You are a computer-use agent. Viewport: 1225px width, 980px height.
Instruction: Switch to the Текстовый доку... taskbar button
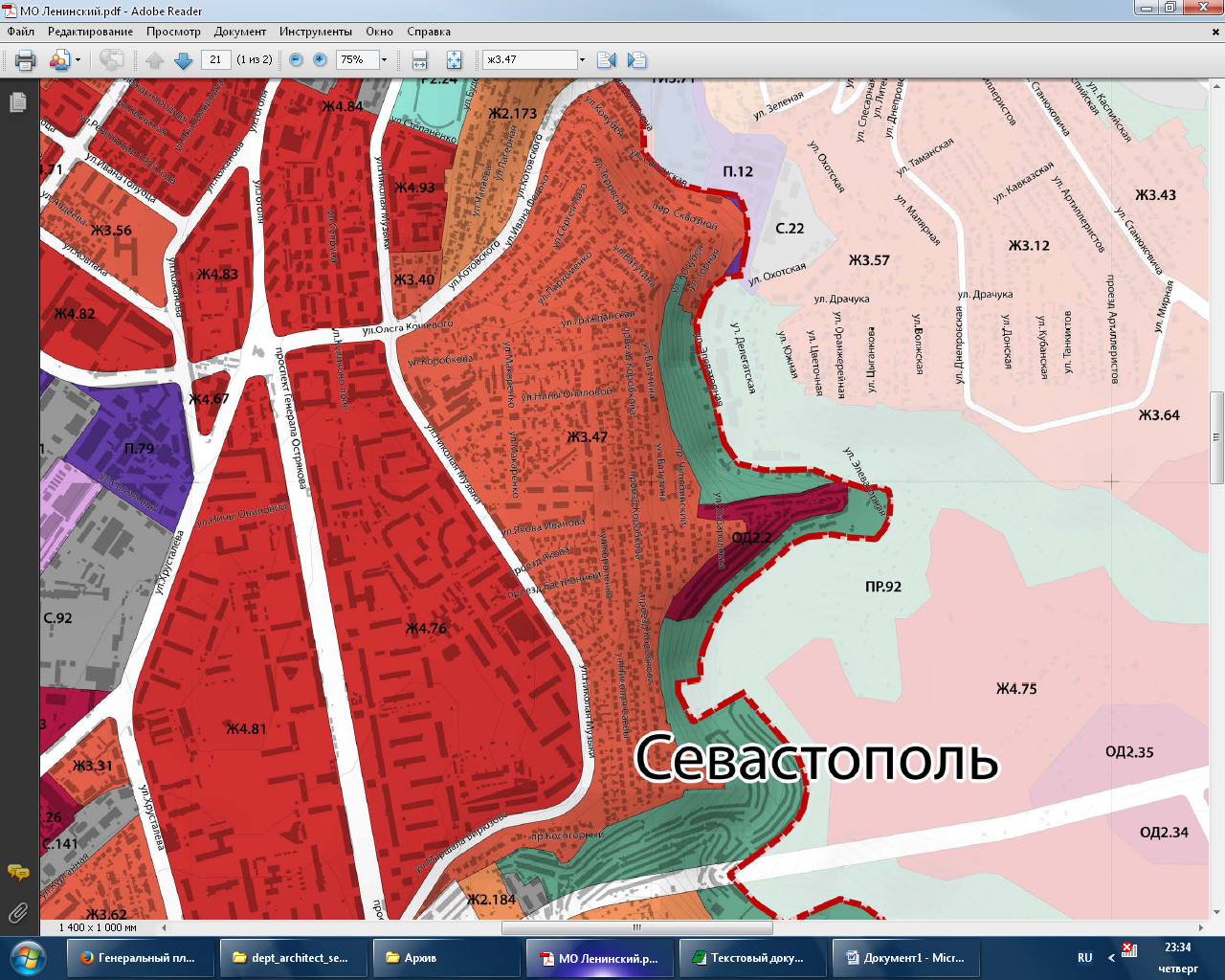point(753,958)
